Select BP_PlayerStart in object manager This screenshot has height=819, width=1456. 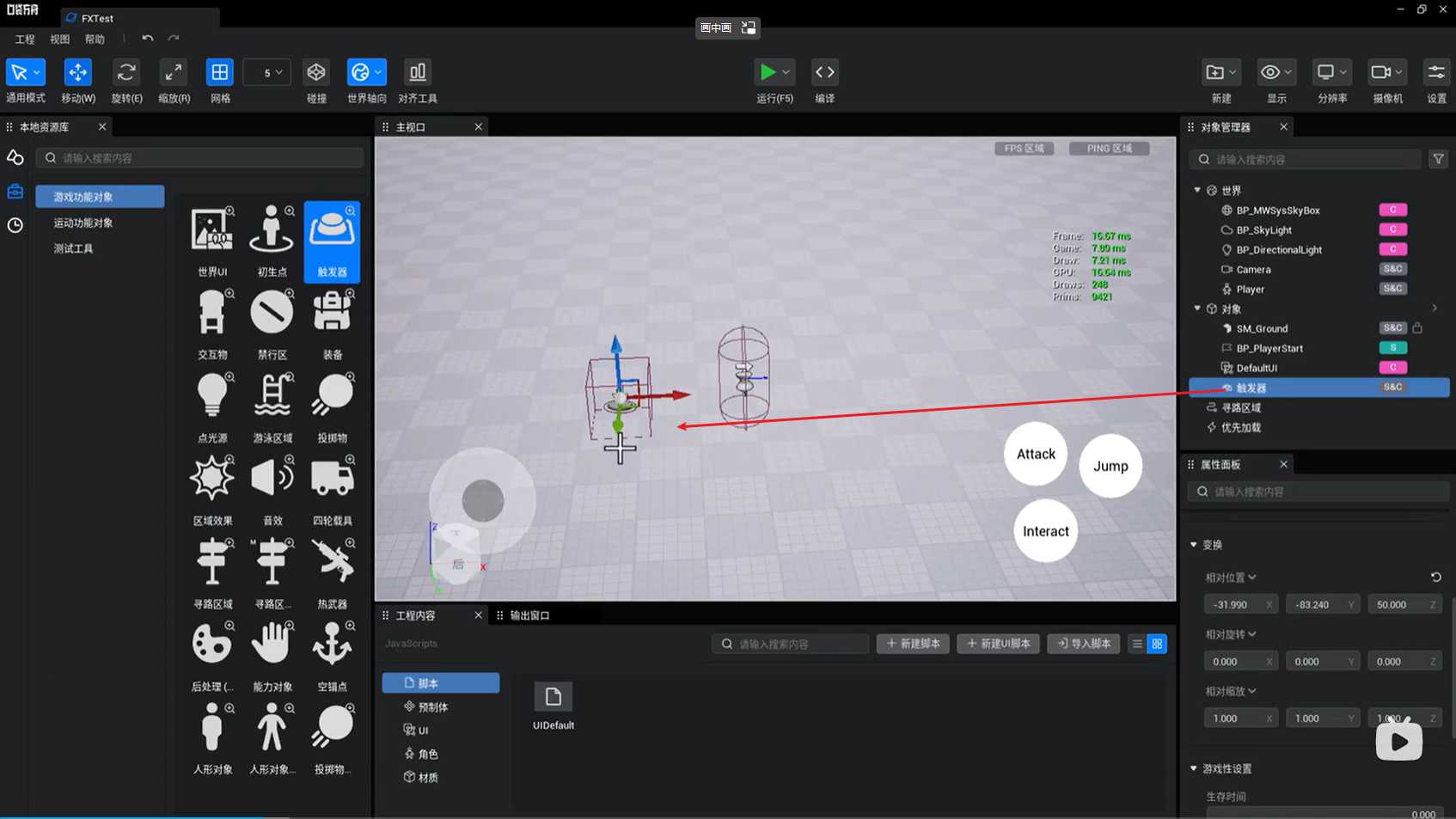coord(1269,348)
